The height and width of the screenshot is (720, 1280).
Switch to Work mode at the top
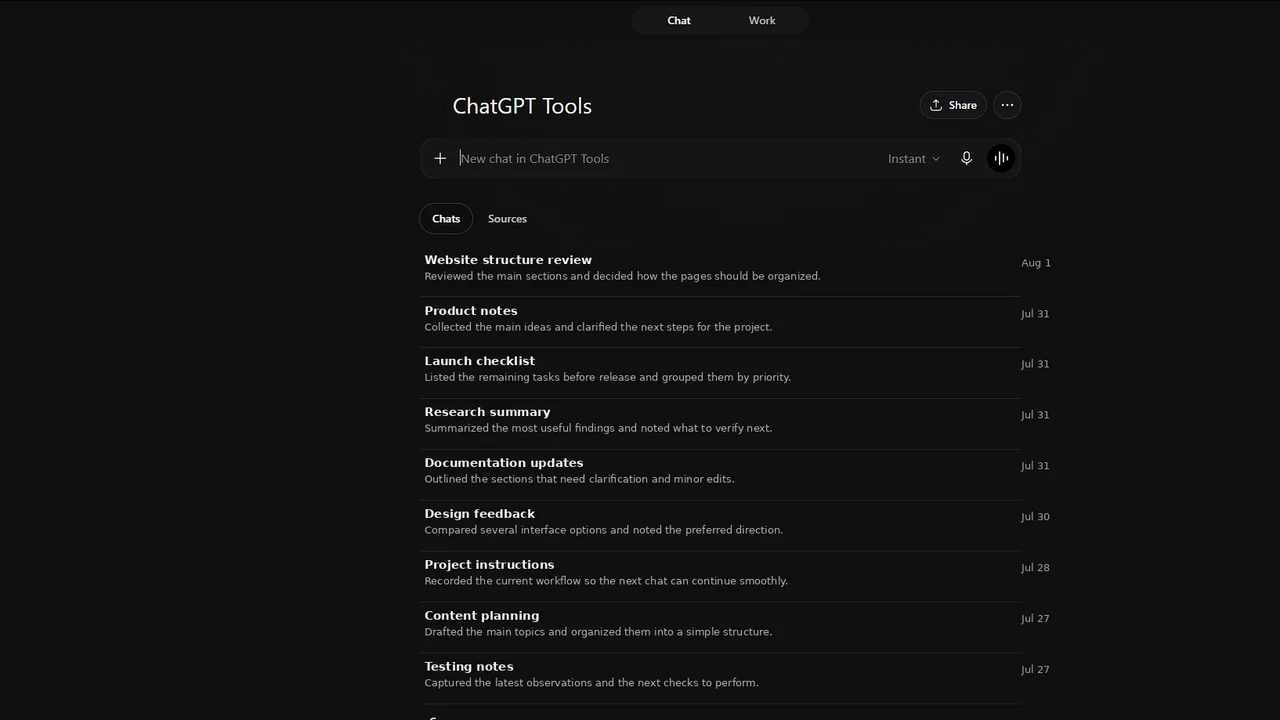point(762,20)
